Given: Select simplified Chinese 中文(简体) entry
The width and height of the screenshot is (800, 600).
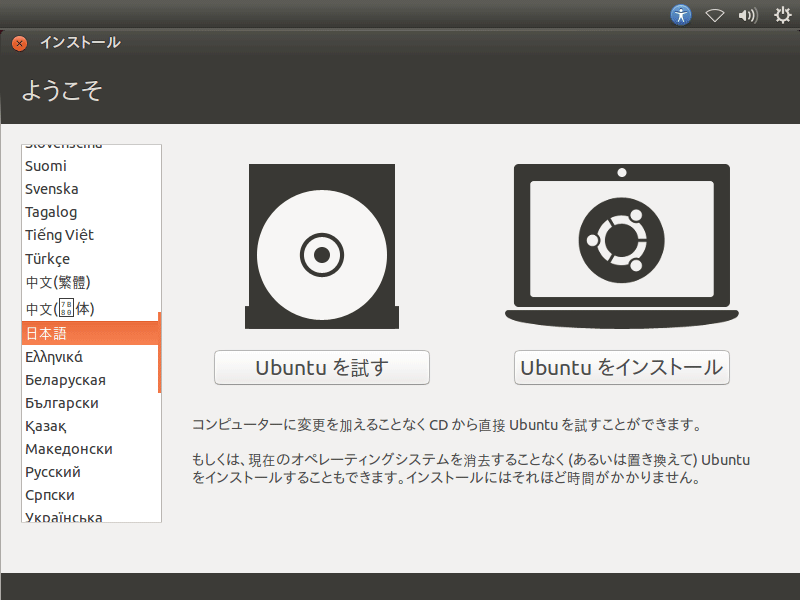Looking at the screenshot, I should click(x=90, y=308).
